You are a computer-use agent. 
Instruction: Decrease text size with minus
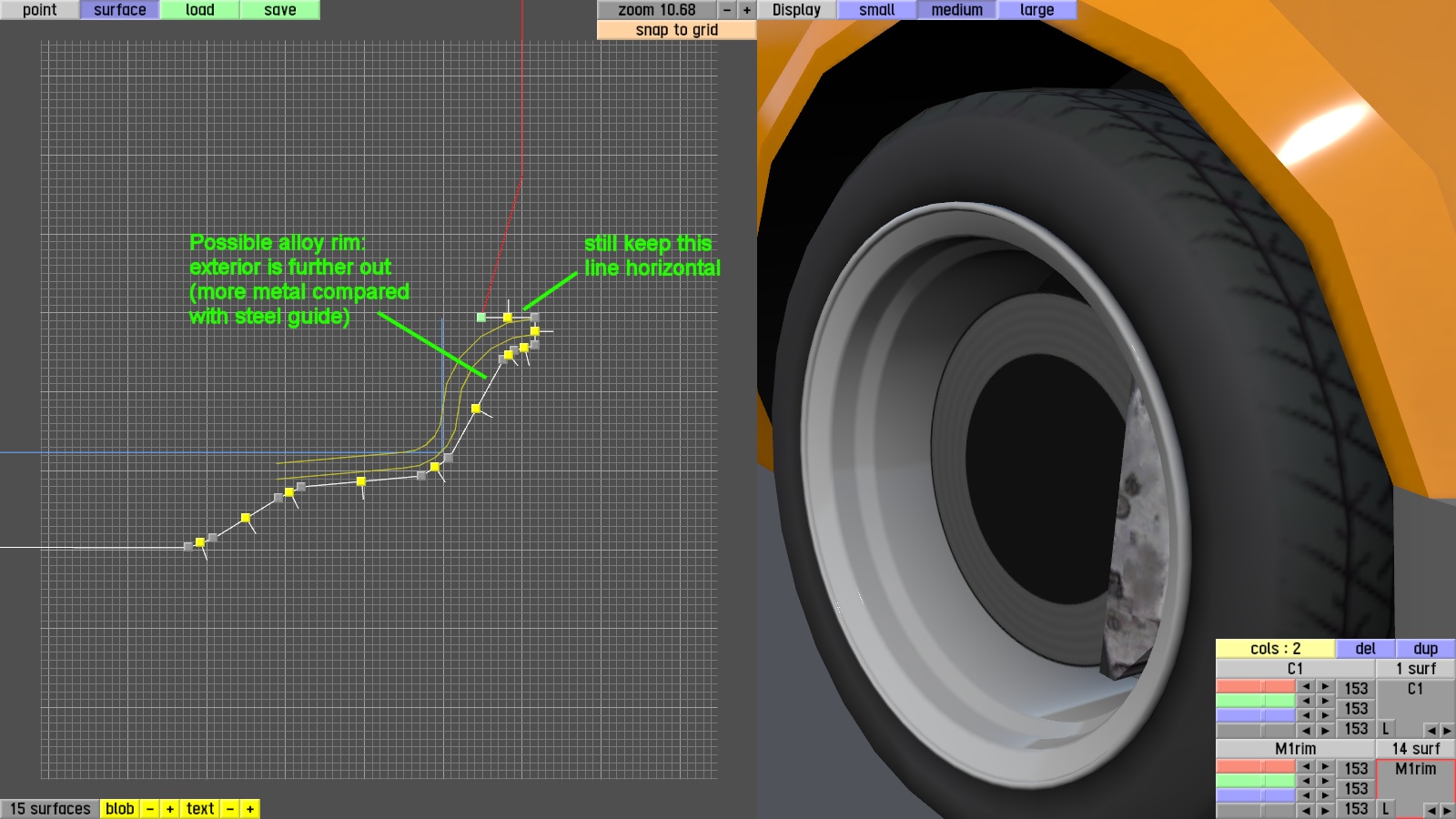point(230,809)
